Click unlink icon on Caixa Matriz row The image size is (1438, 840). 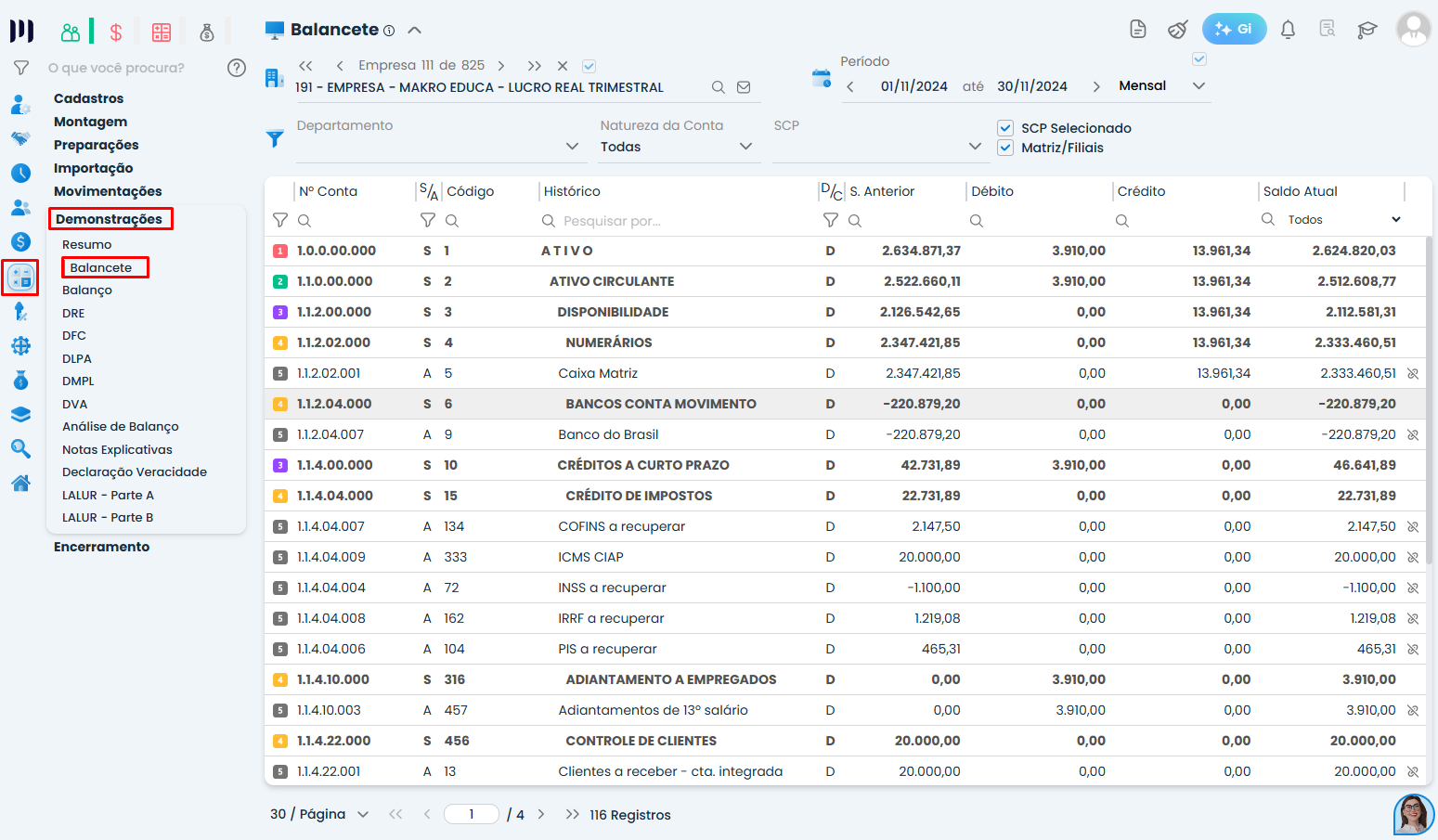[1412, 373]
